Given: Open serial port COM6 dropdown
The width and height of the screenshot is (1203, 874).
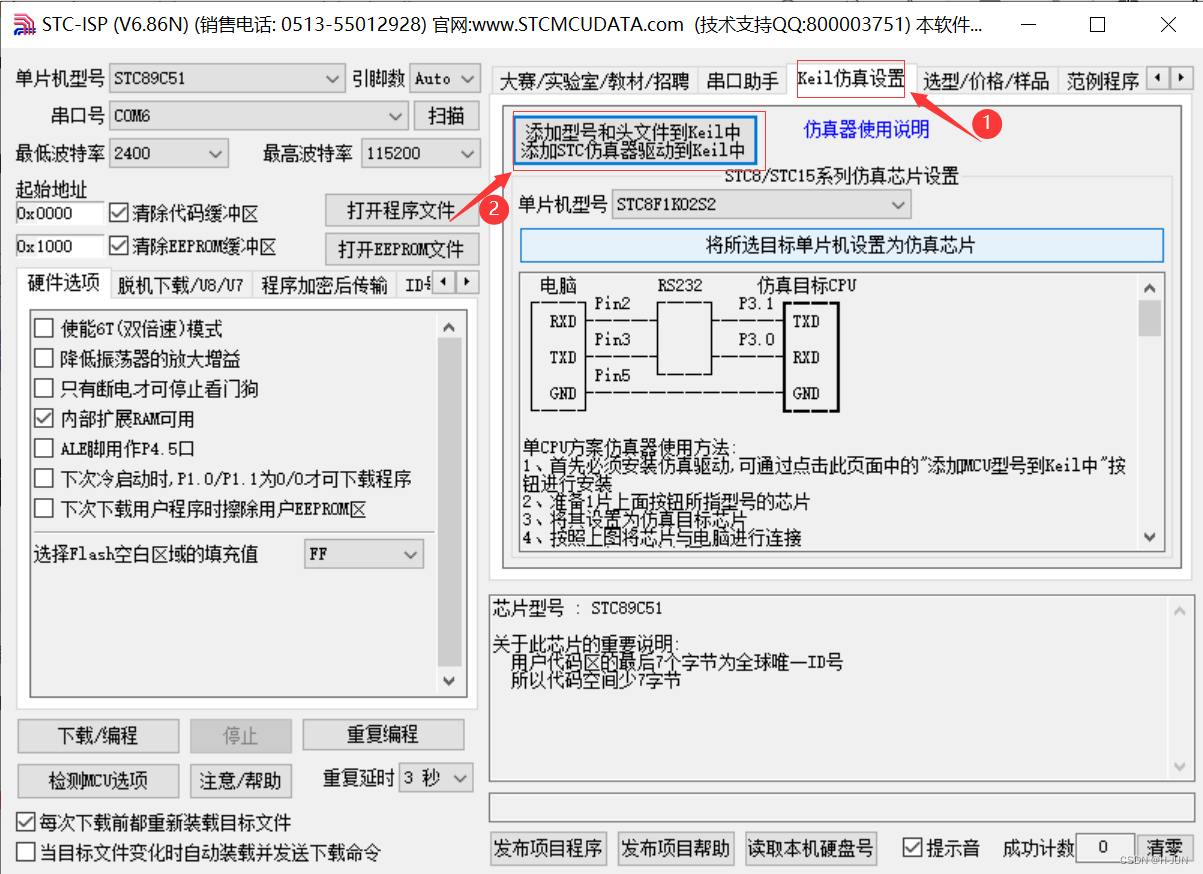Looking at the screenshot, I should click(x=258, y=115).
